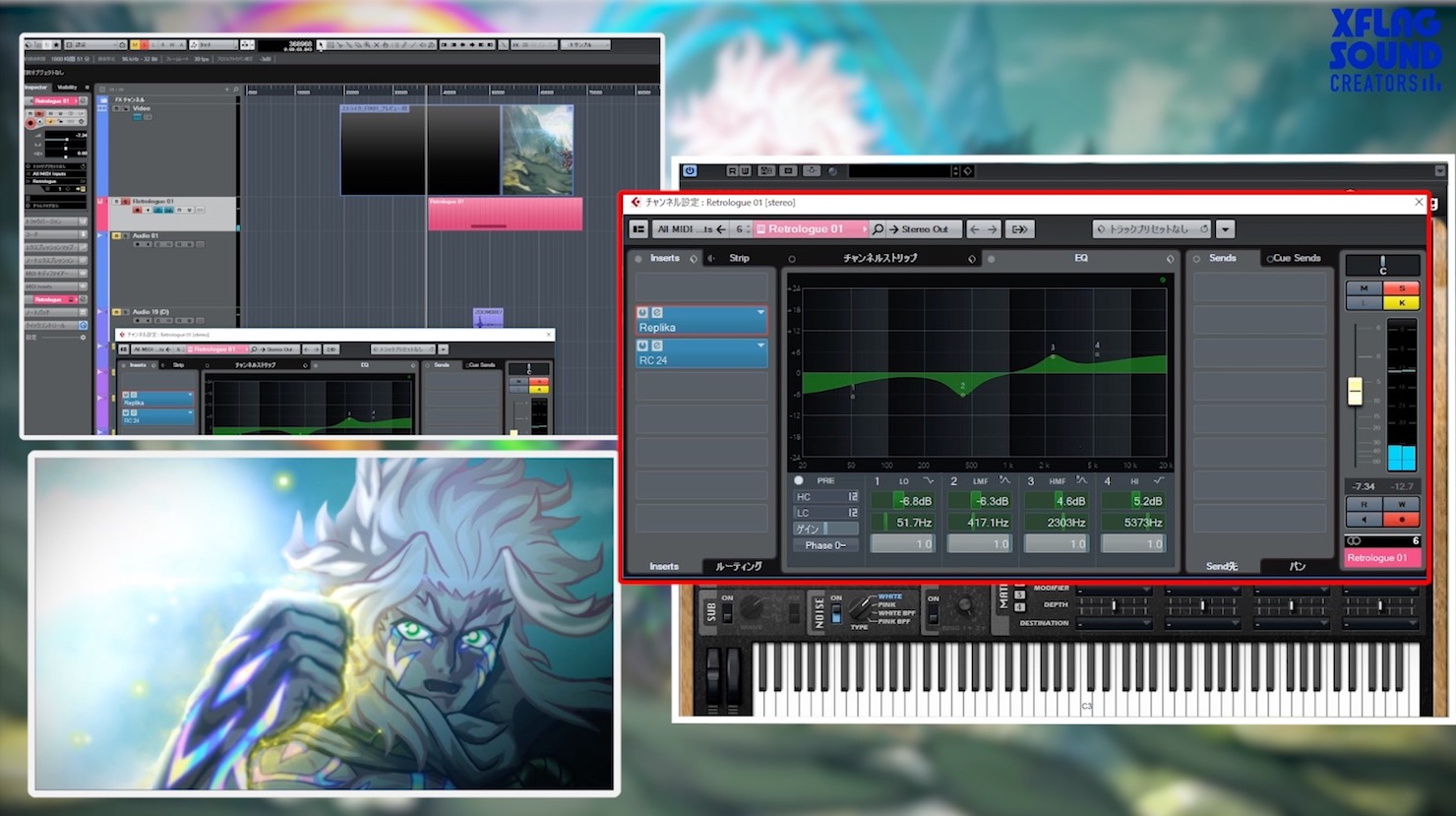1456x816 pixels.
Task: Switch to パン tab at bottom
Action: (x=1298, y=567)
